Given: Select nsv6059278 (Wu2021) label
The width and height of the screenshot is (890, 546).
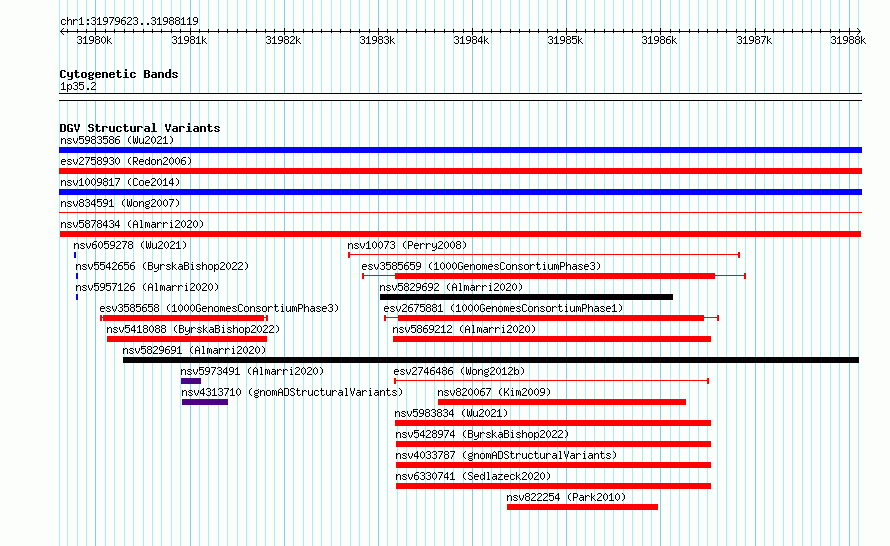Looking at the screenshot, I should click(x=130, y=245).
